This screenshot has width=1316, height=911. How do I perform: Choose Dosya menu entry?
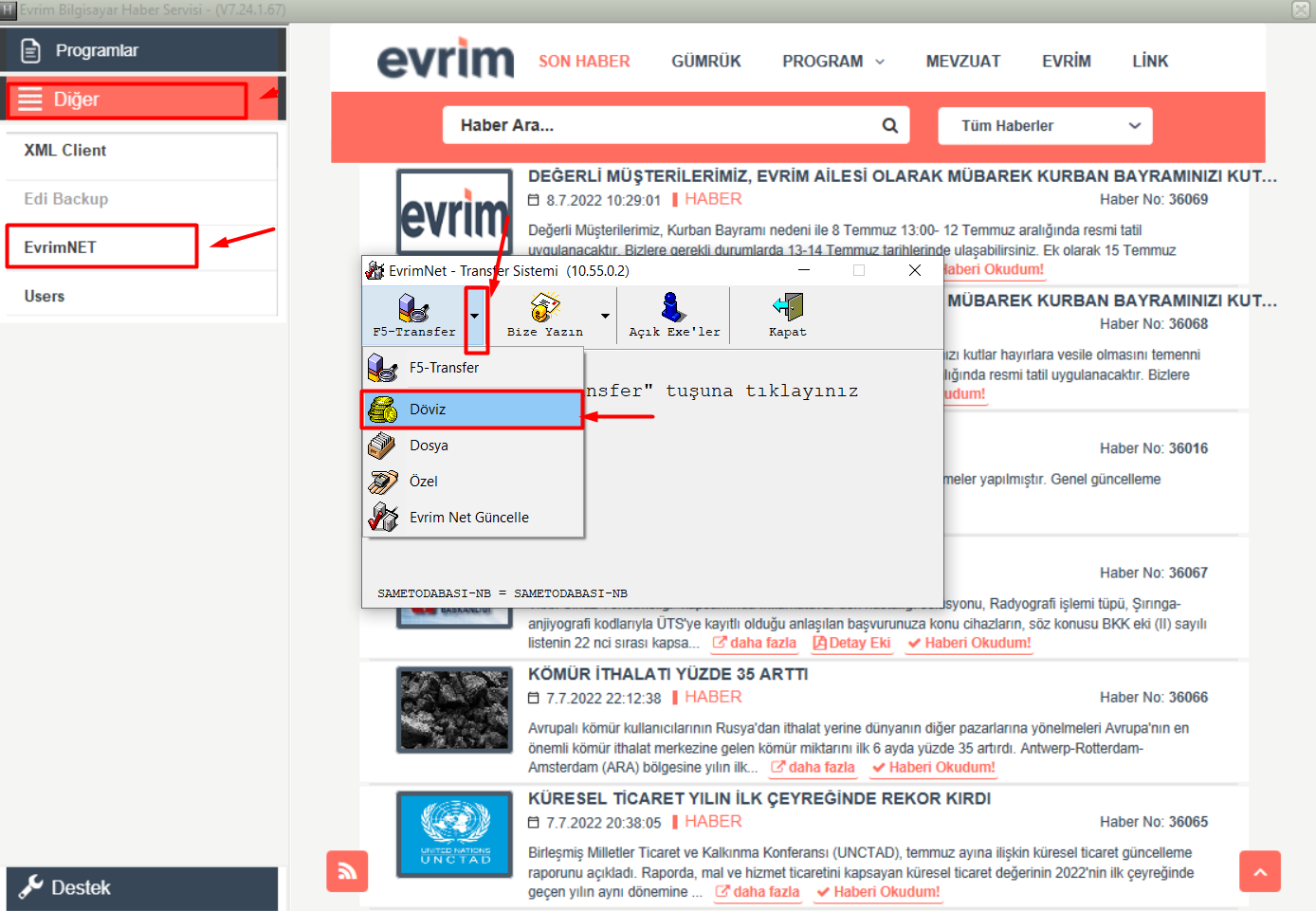coord(472,446)
